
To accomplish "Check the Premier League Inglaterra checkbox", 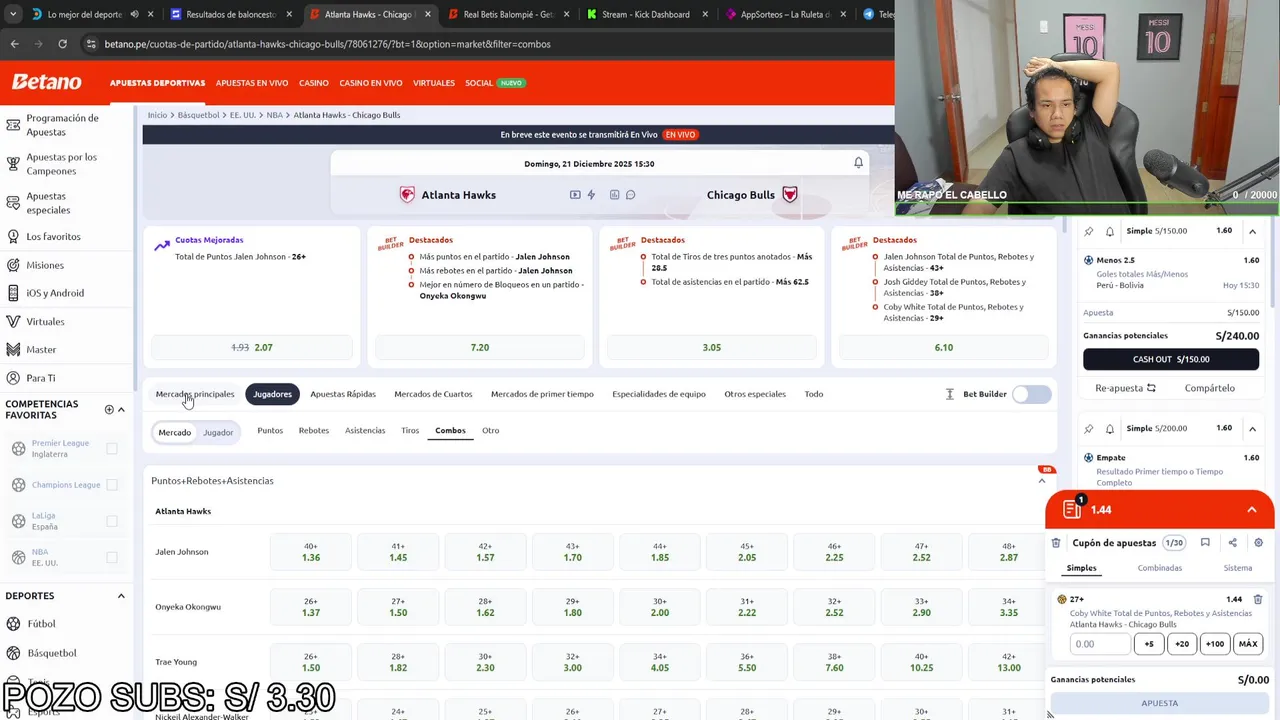I will [x=112, y=449].
